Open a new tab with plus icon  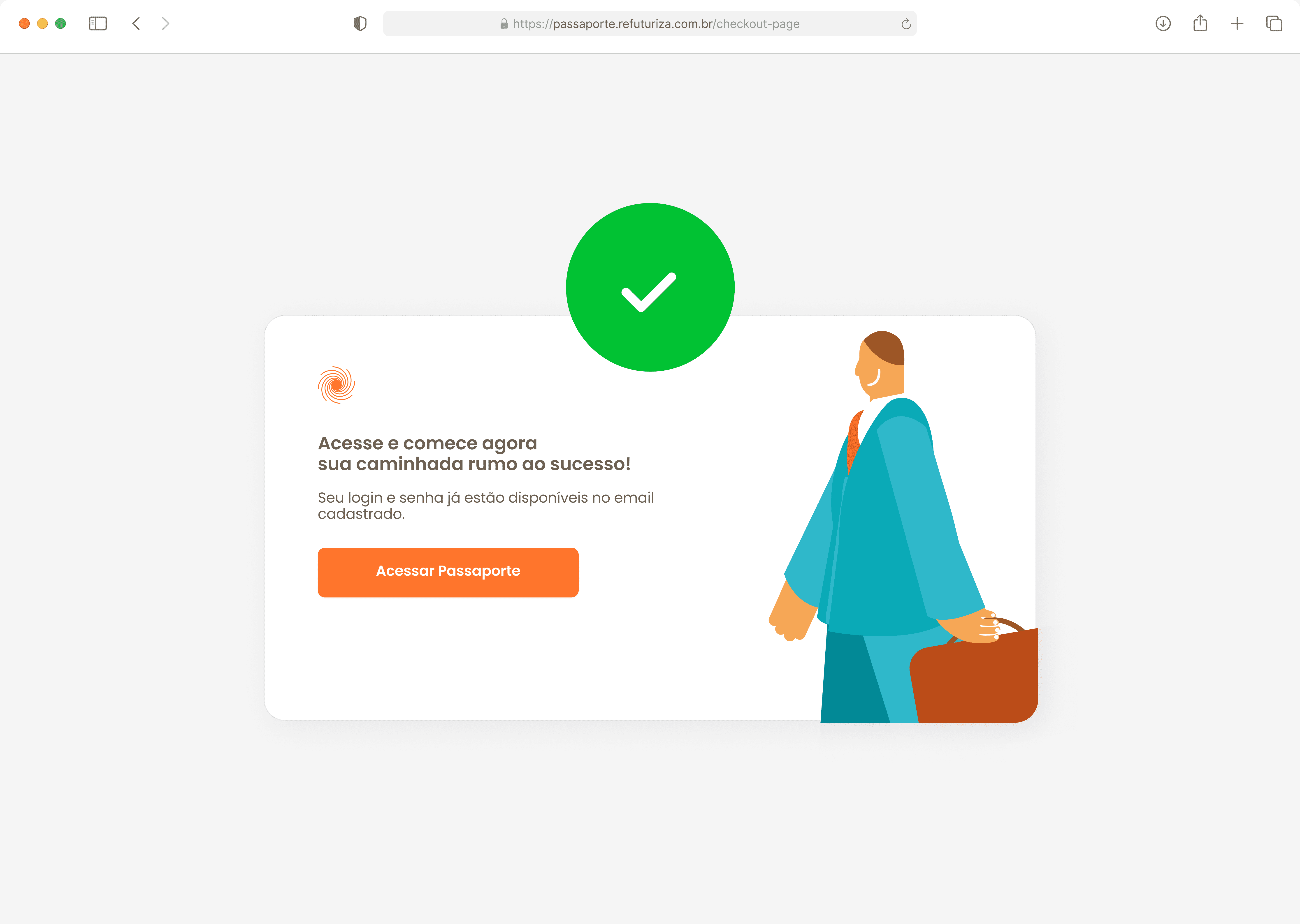tap(1237, 23)
